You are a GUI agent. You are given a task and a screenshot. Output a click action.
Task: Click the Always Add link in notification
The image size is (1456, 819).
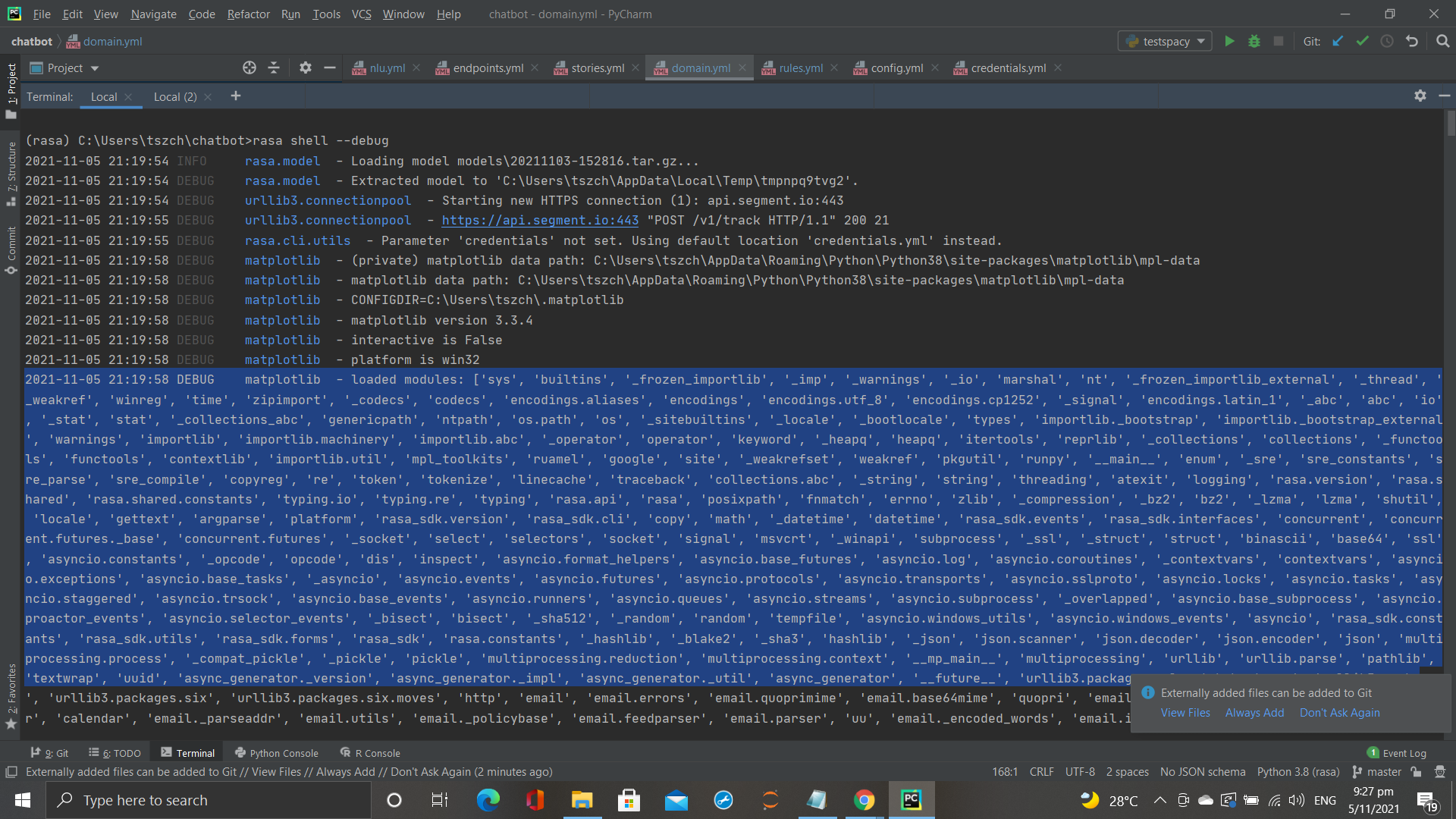pos(1254,712)
